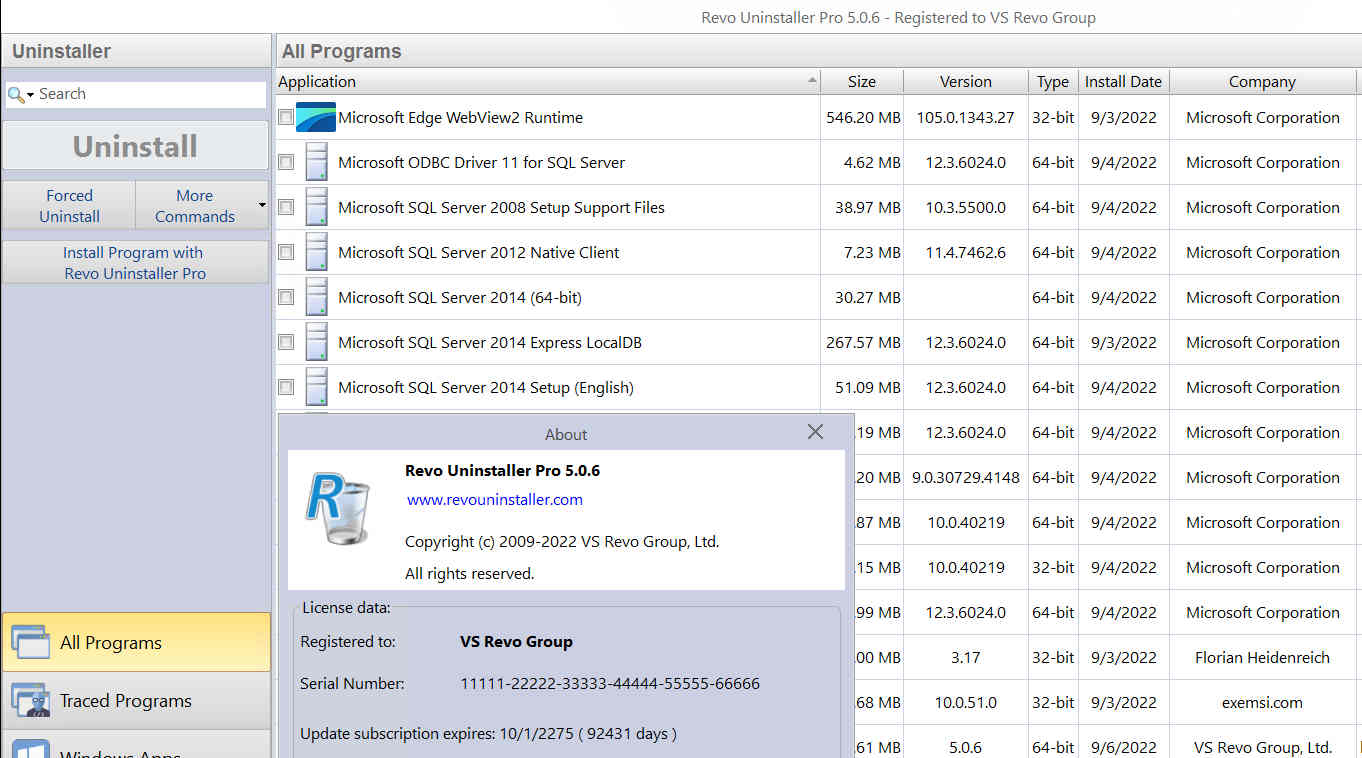Click the VS Revo Group, Ltd. company cell
Viewport: 1362px width, 758px height.
(1262, 747)
